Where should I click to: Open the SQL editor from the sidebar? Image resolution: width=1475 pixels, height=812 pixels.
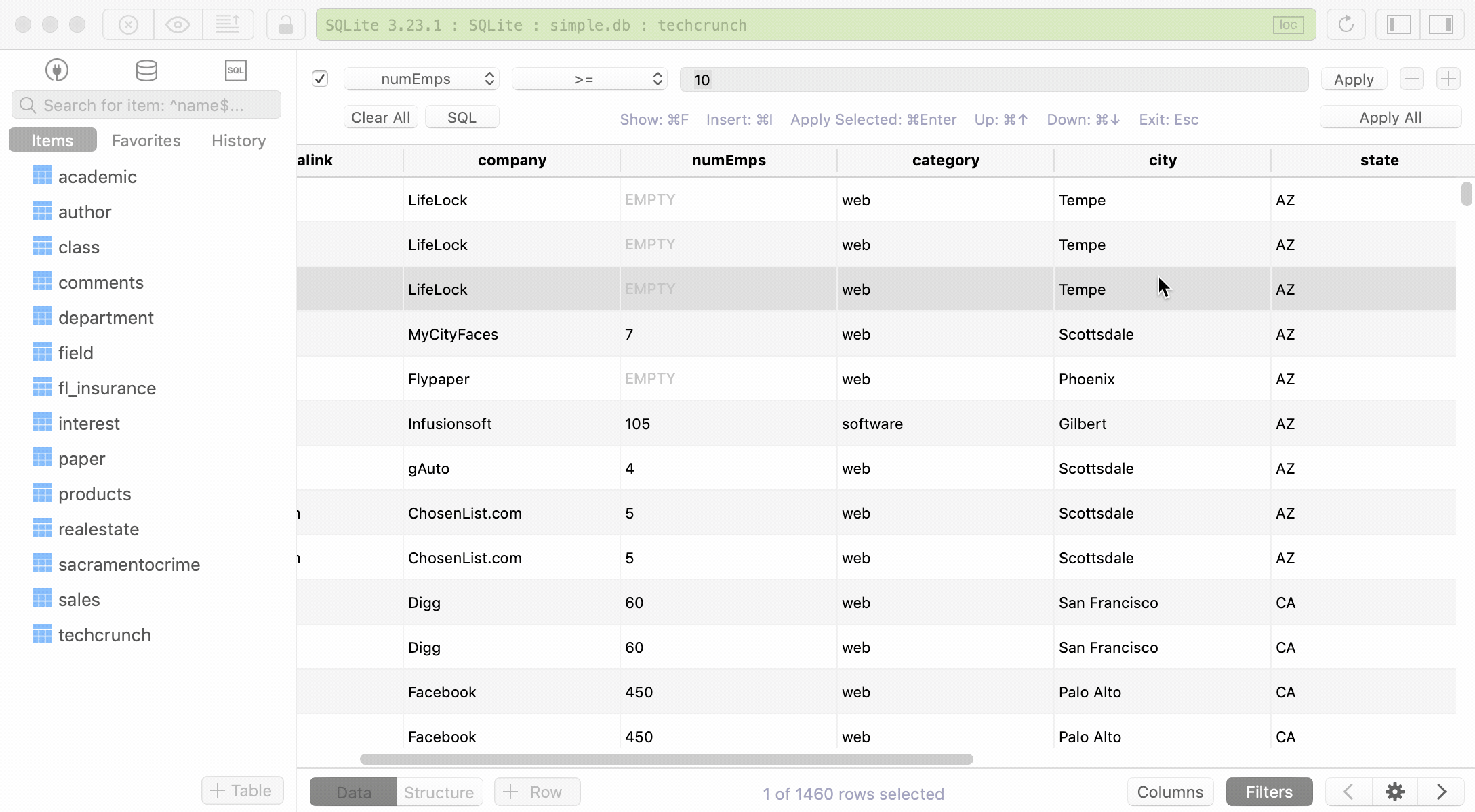coord(235,70)
